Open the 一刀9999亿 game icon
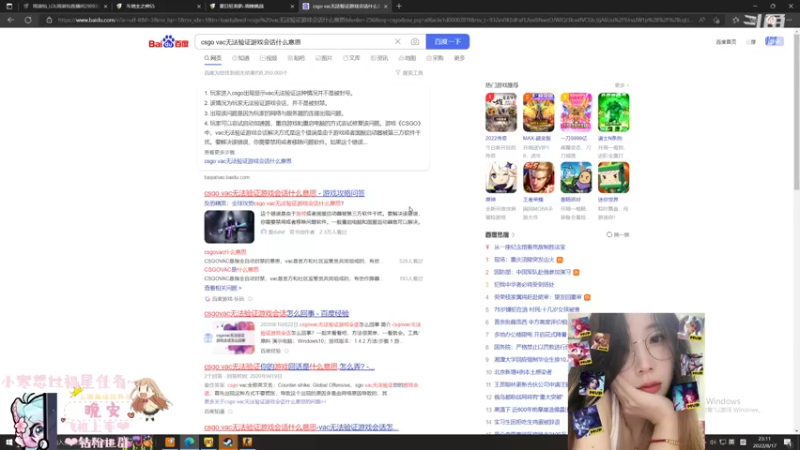Viewport: 800px width, 450px height. coord(576,112)
